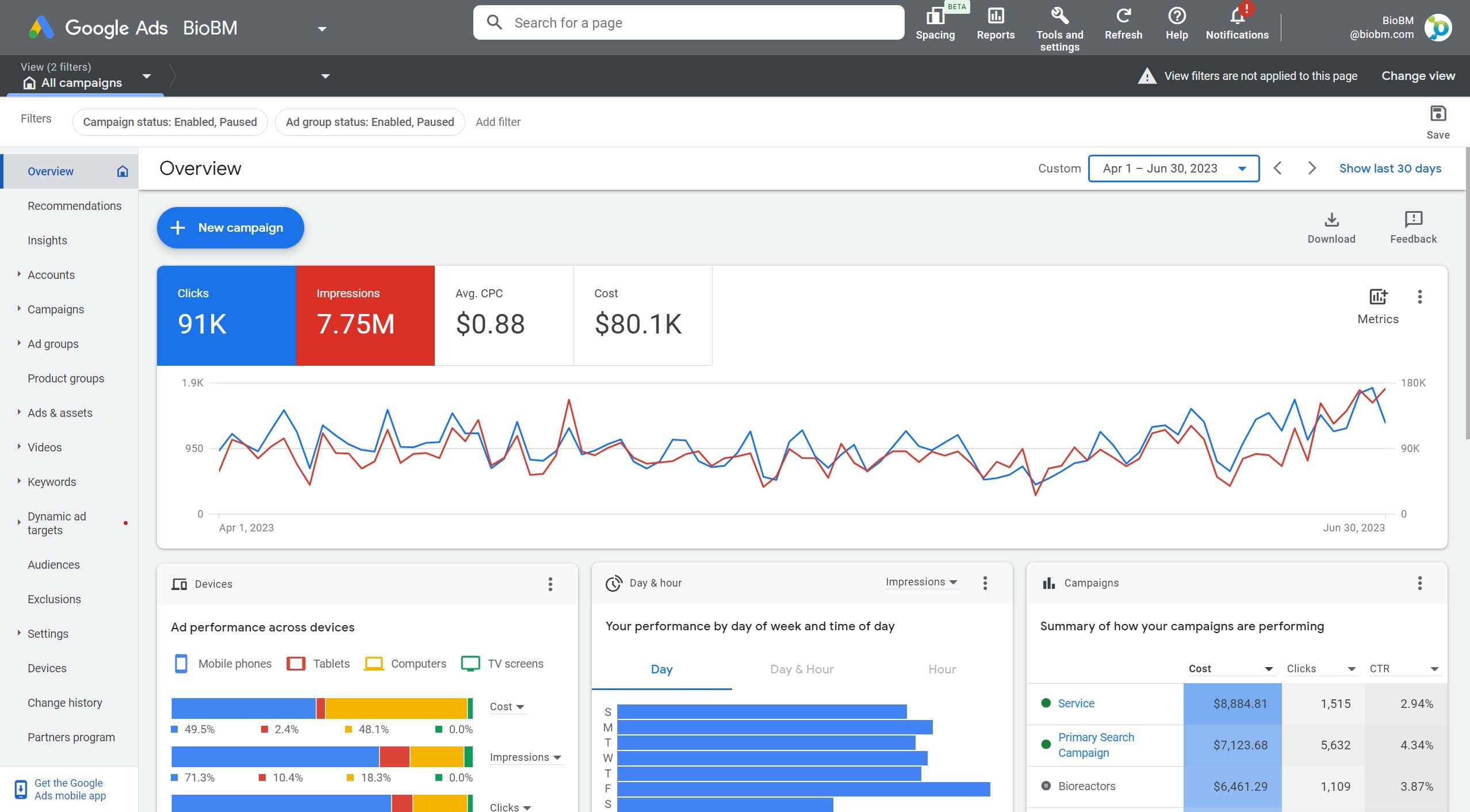Open Change history in the sidebar
Image resolution: width=1470 pixels, height=812 pixels.
(x=65, y=703)
